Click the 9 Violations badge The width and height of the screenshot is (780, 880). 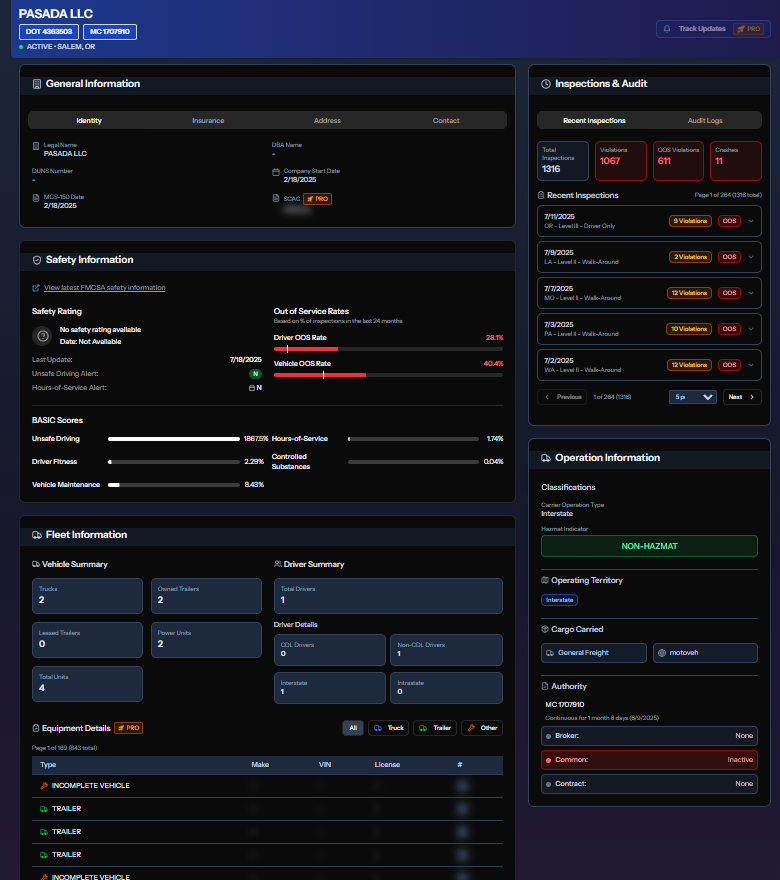click(690, 221)
